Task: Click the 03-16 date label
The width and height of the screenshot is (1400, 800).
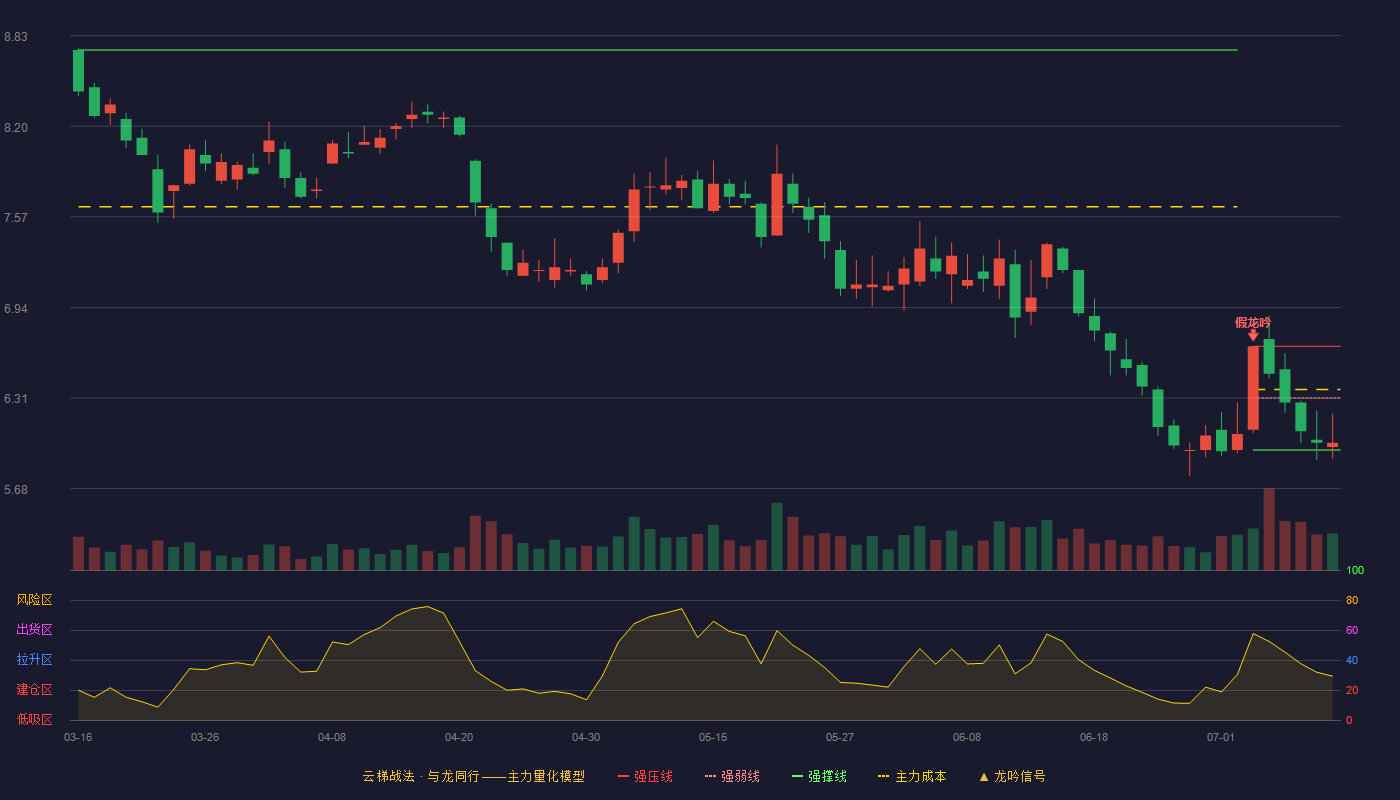Action: coord(78,737)
